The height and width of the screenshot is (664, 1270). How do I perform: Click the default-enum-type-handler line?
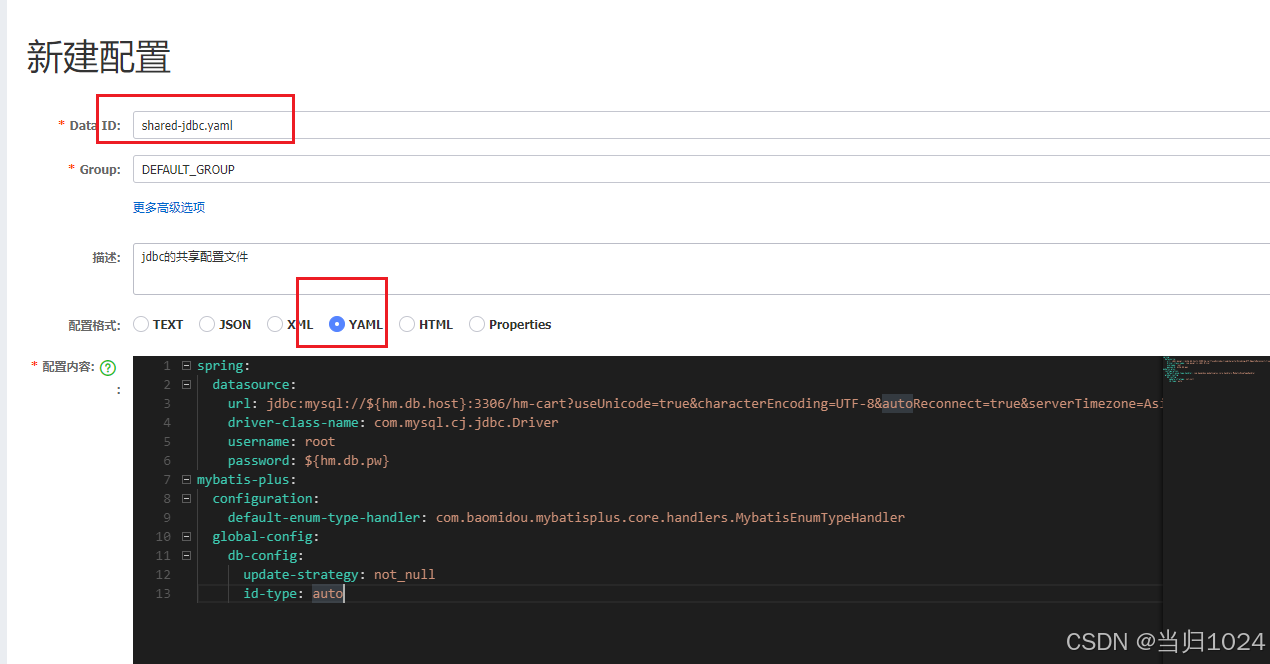[x=566, y=518]
